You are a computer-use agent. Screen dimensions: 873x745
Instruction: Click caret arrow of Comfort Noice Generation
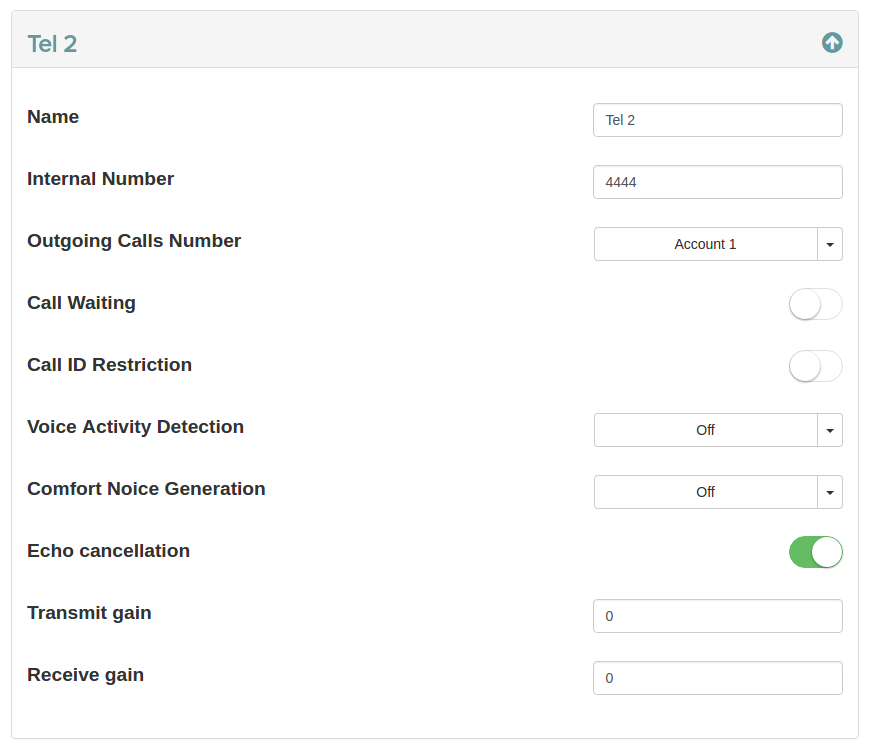(x=831, y=492)
